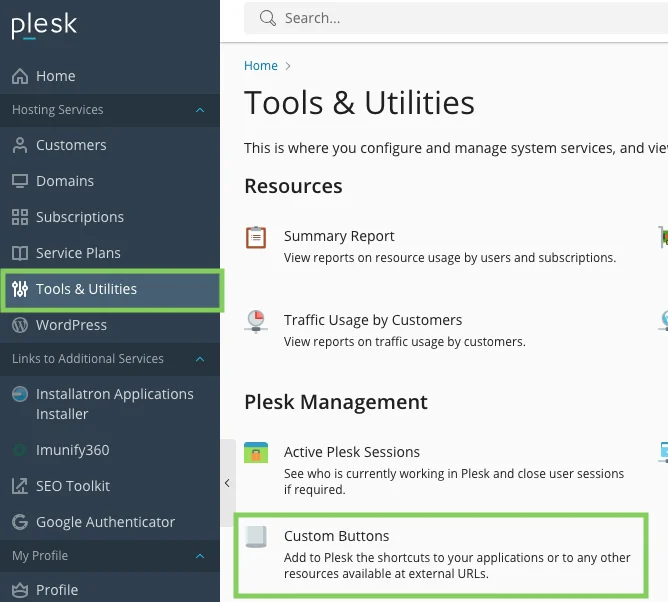Click the Home breadcrumb link

click(261, 66)
